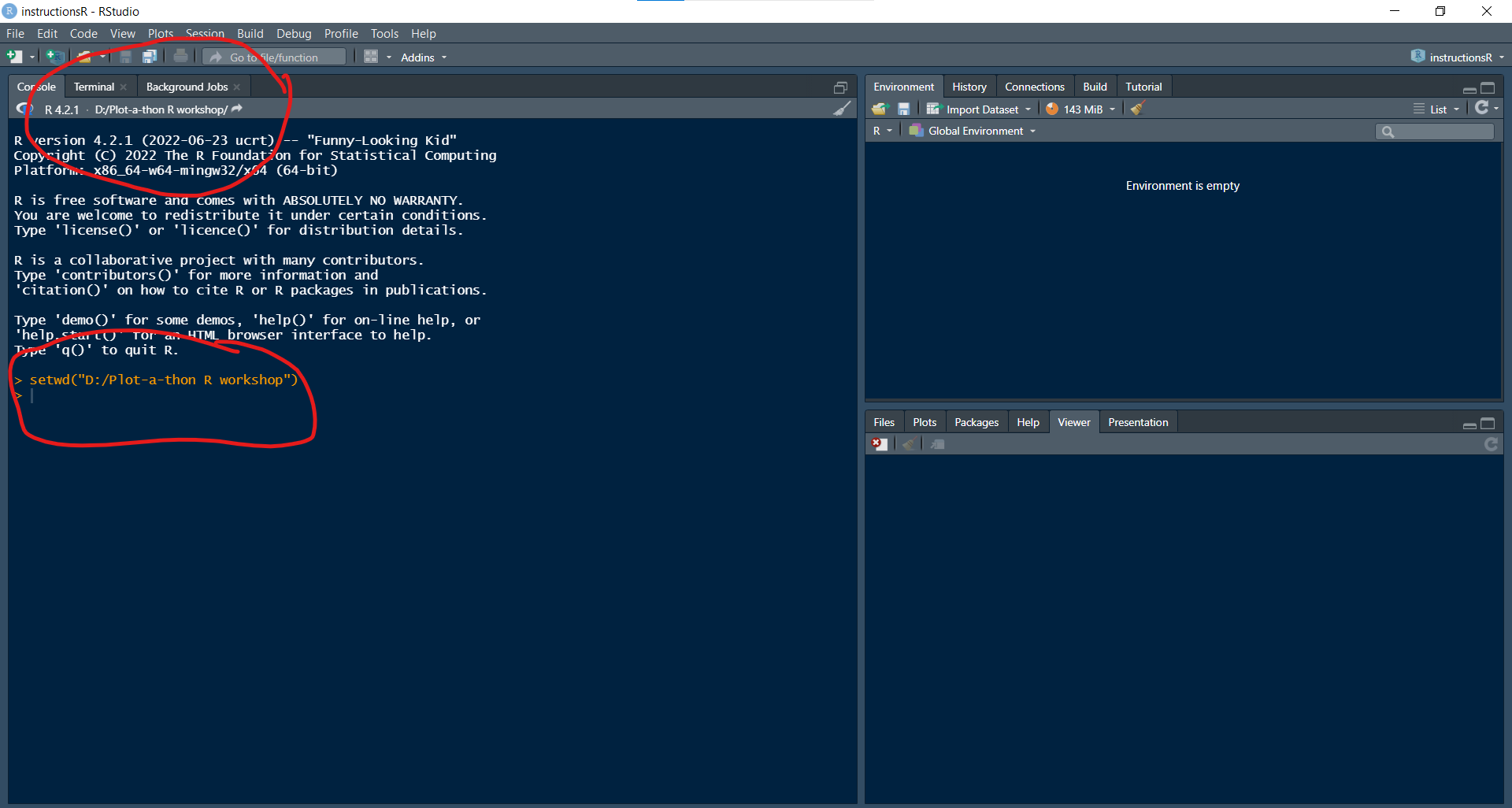Screen dimensions: 1512x808
Task: Switch to the Tutorial tab
Action: [x=1143, y=87]
